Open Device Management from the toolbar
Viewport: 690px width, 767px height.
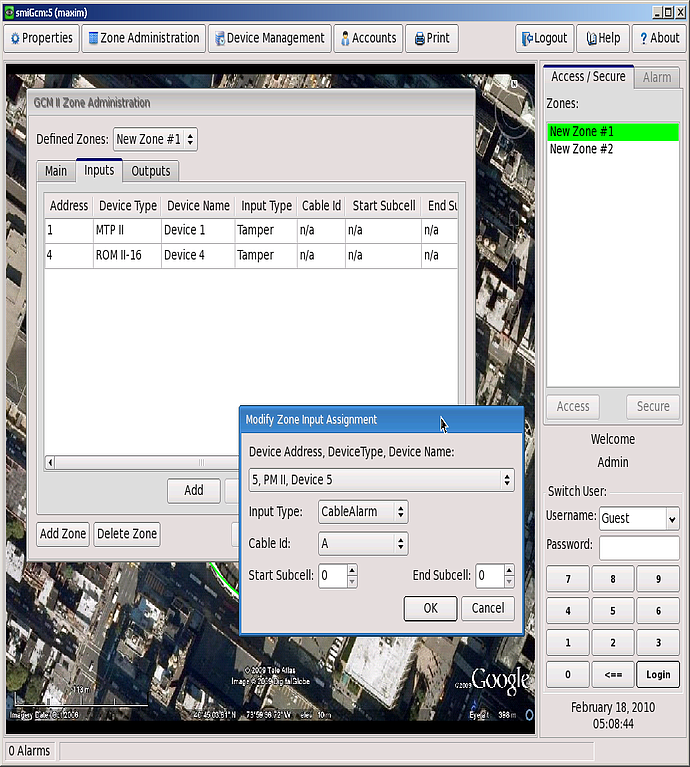click(267, 38)
